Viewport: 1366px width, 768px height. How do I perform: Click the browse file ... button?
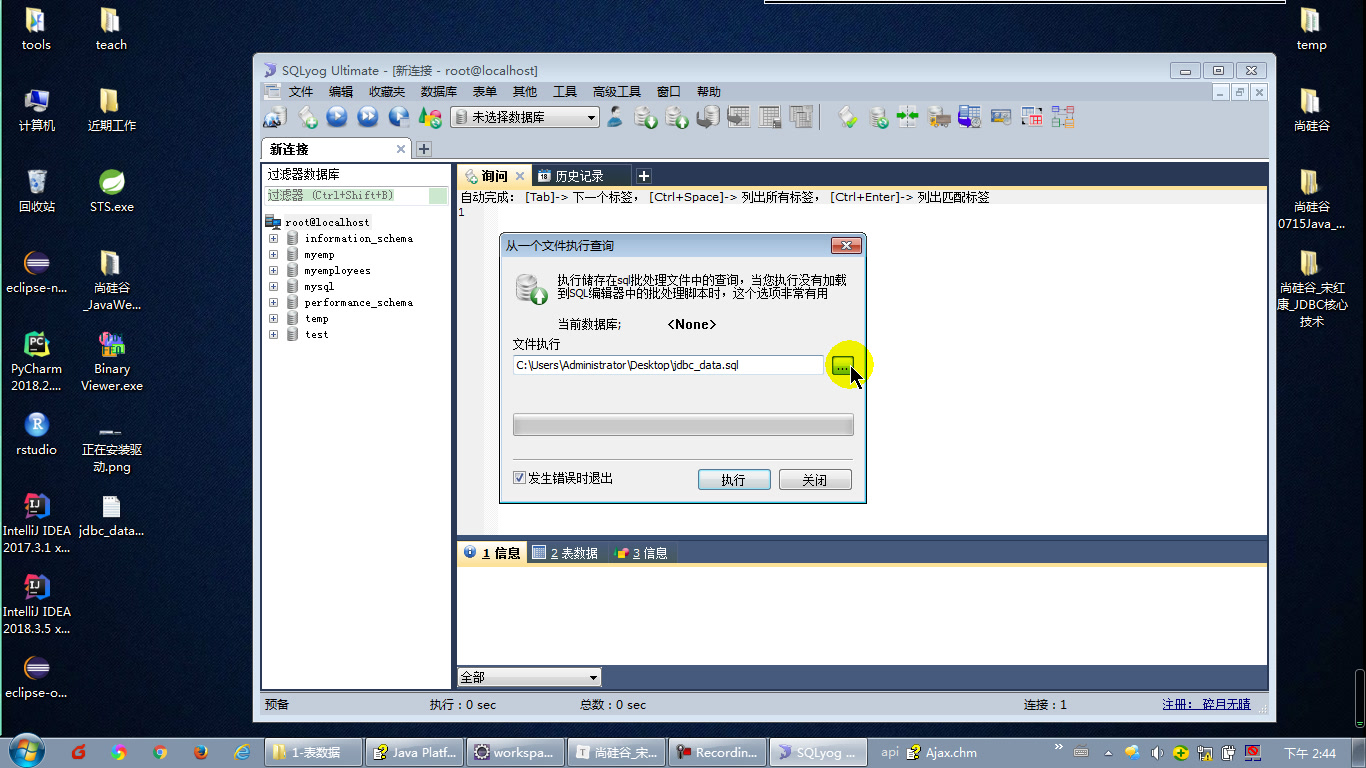842,366
